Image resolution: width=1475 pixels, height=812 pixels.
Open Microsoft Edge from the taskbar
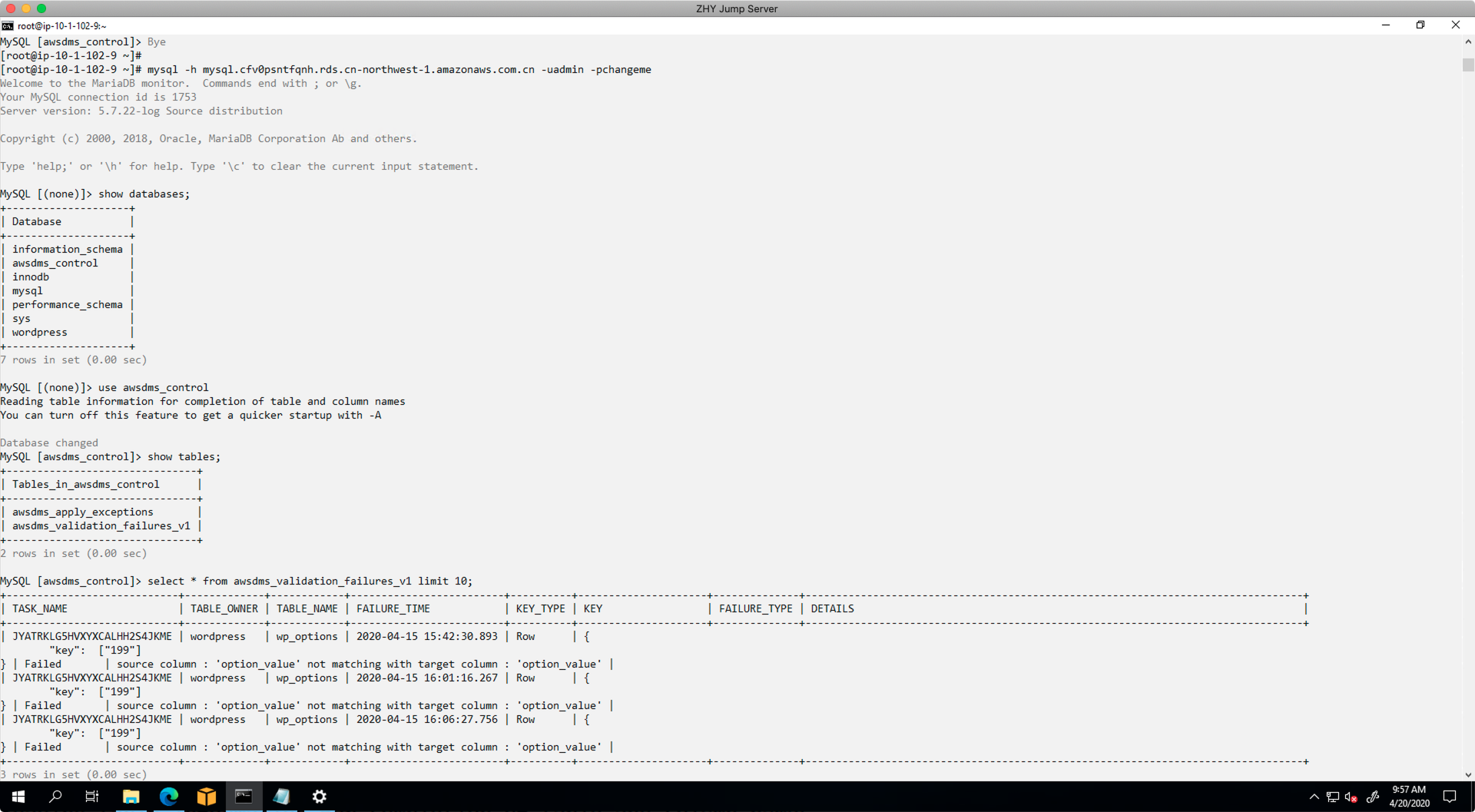click(x=168, y=797)
